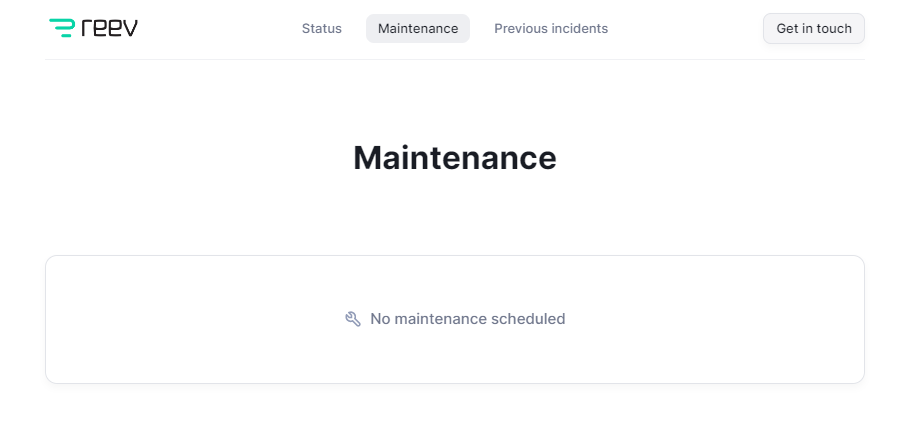Click the large Maintenance page heading

click(454, 158)
